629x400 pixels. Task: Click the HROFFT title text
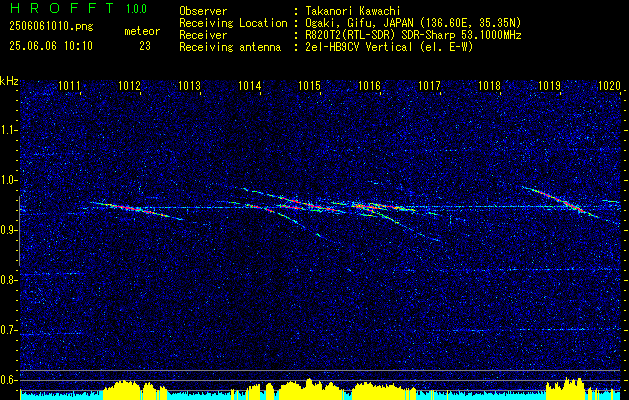click(x=62, y=8)
